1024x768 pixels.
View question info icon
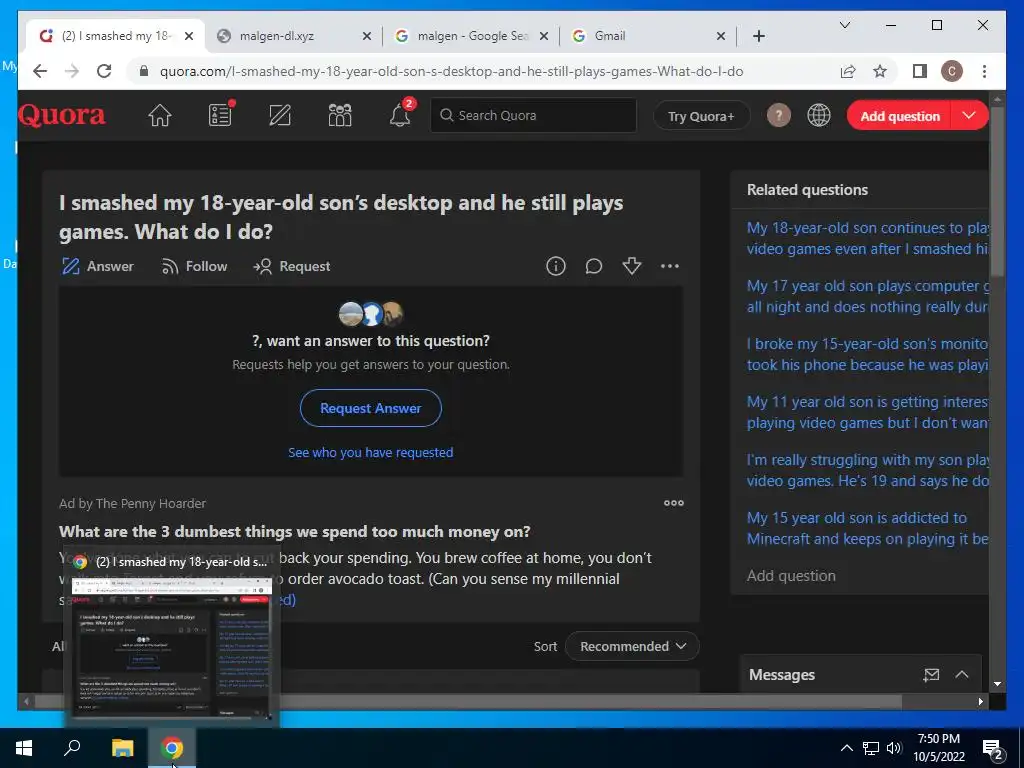[x=556, y=266]
